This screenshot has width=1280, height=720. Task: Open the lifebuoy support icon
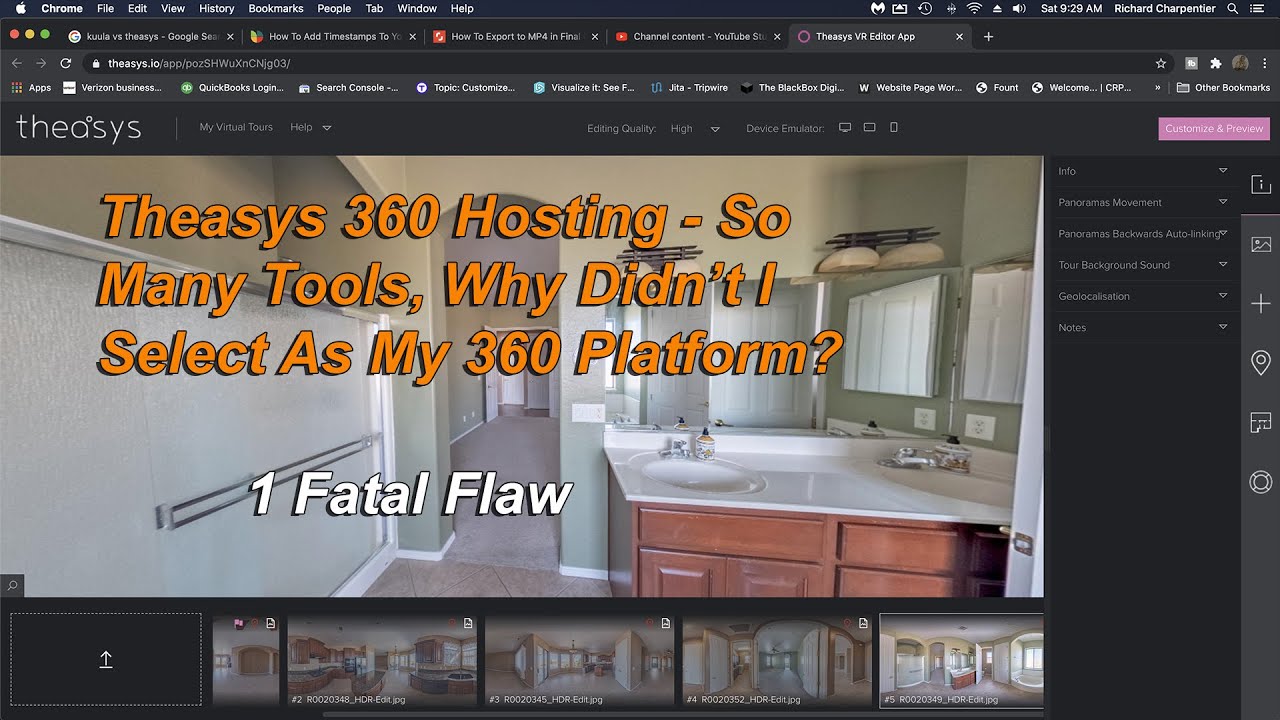pyautogui.click(x=1260, y=482)
